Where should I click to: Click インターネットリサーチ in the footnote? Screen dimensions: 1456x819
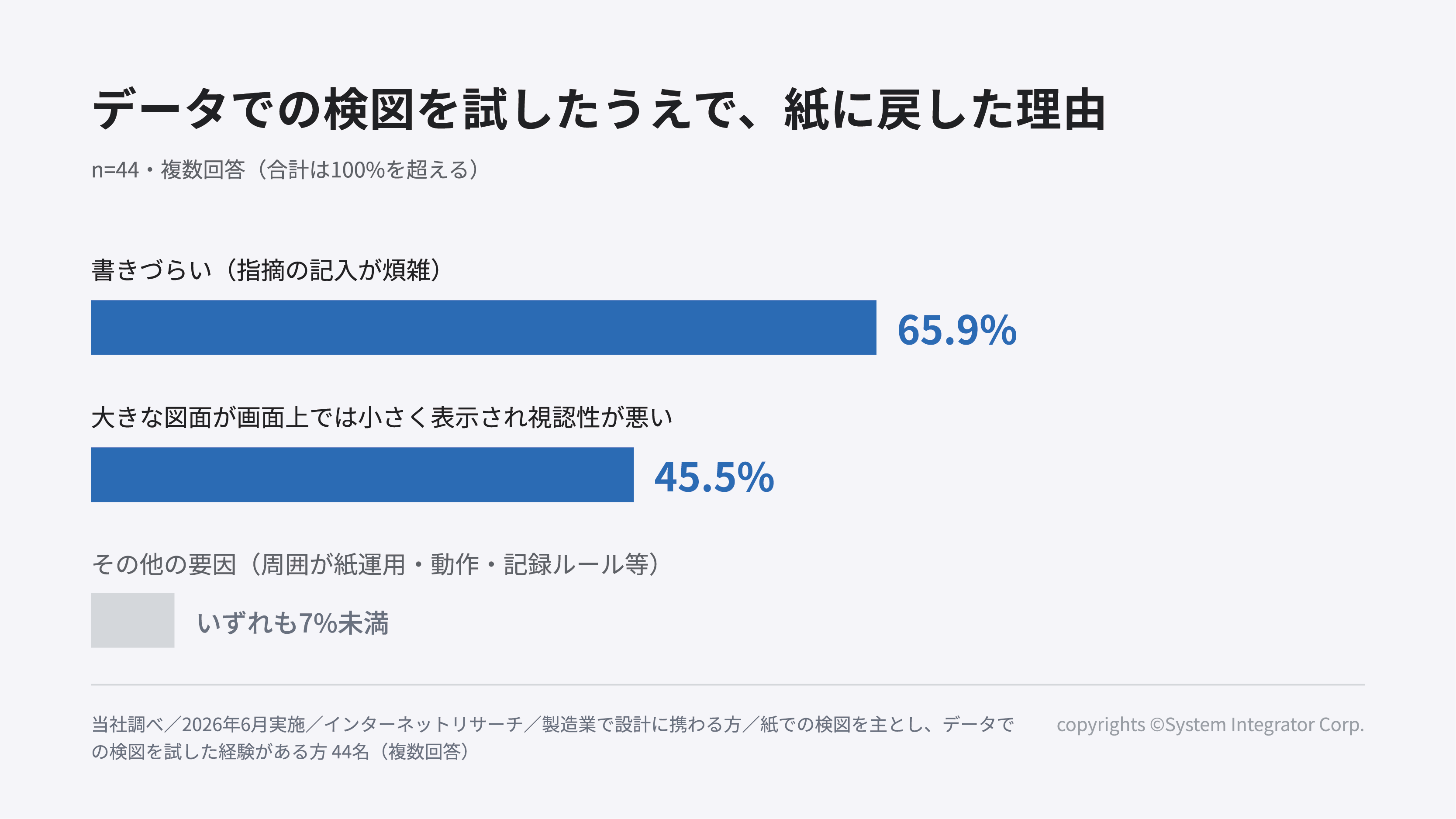(x=423, y=724)
